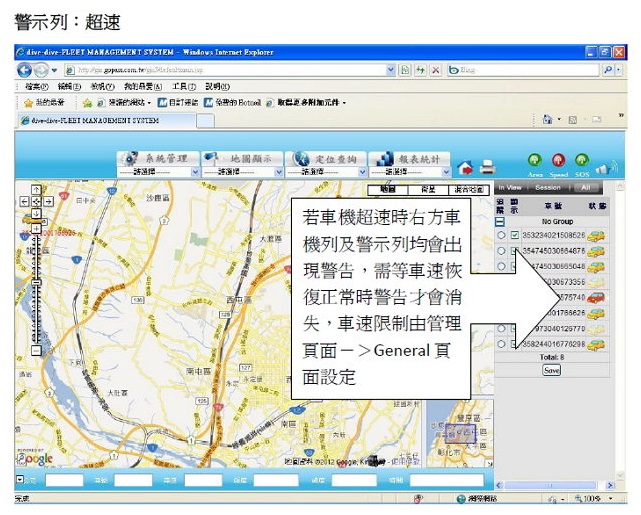
Task: Pan the map left with the arrow
Action: click(x=25, y=201)
